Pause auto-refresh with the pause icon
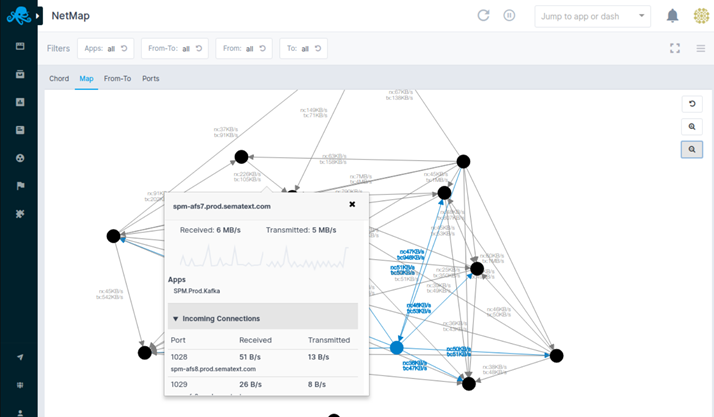This screenshot has height=417, width=714. (509, 15)
